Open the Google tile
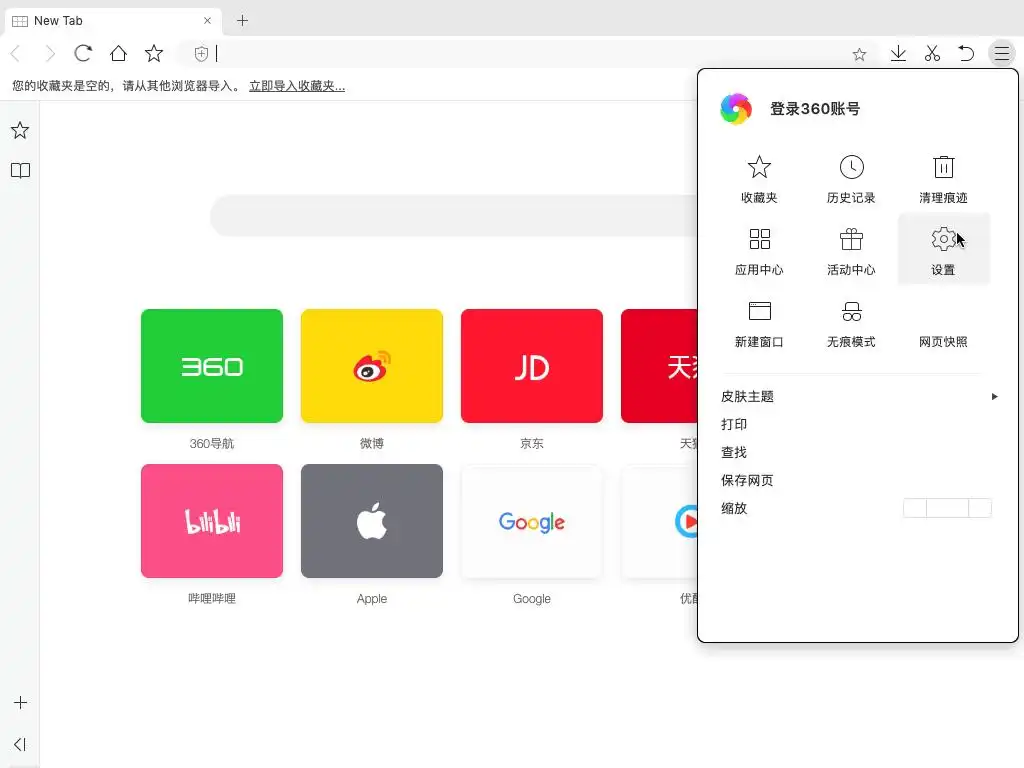This screenshot has height=768, width=1024. tap(532, 521)
